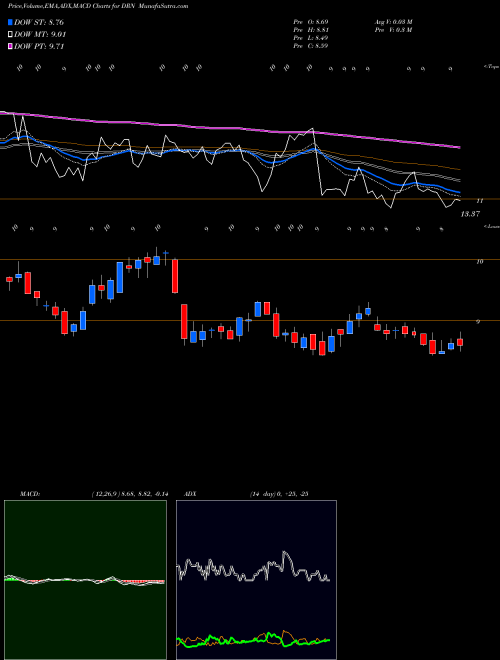Click the last red candlestick on the right
This screenshot has height=660, width=500.
[460, 342]
